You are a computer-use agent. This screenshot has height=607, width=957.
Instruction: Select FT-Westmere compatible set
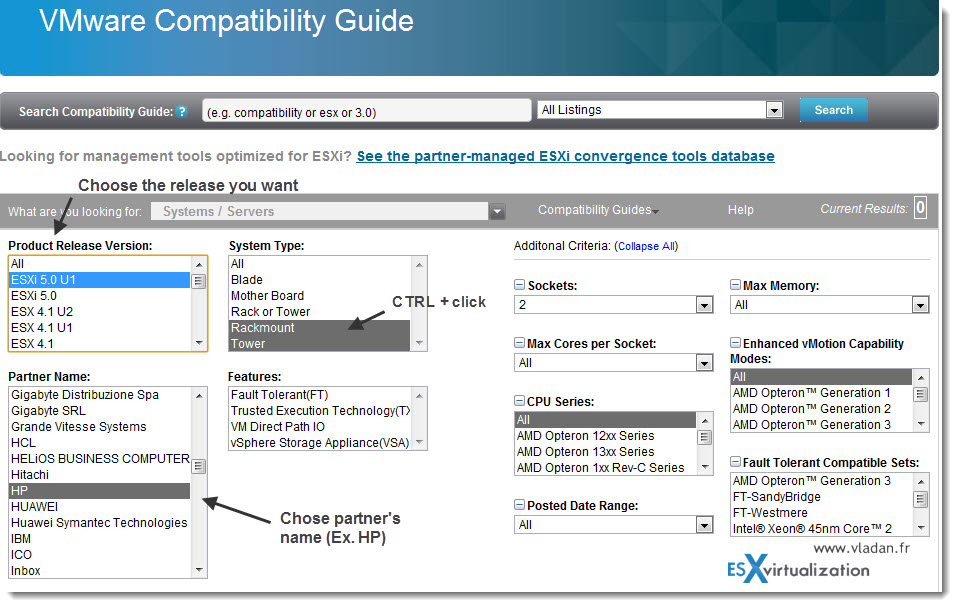pos(822,512)
